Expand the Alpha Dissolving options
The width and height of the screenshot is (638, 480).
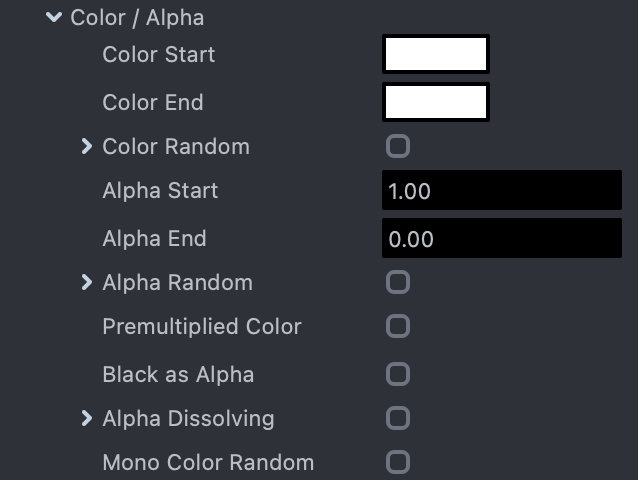pos(87,419)
